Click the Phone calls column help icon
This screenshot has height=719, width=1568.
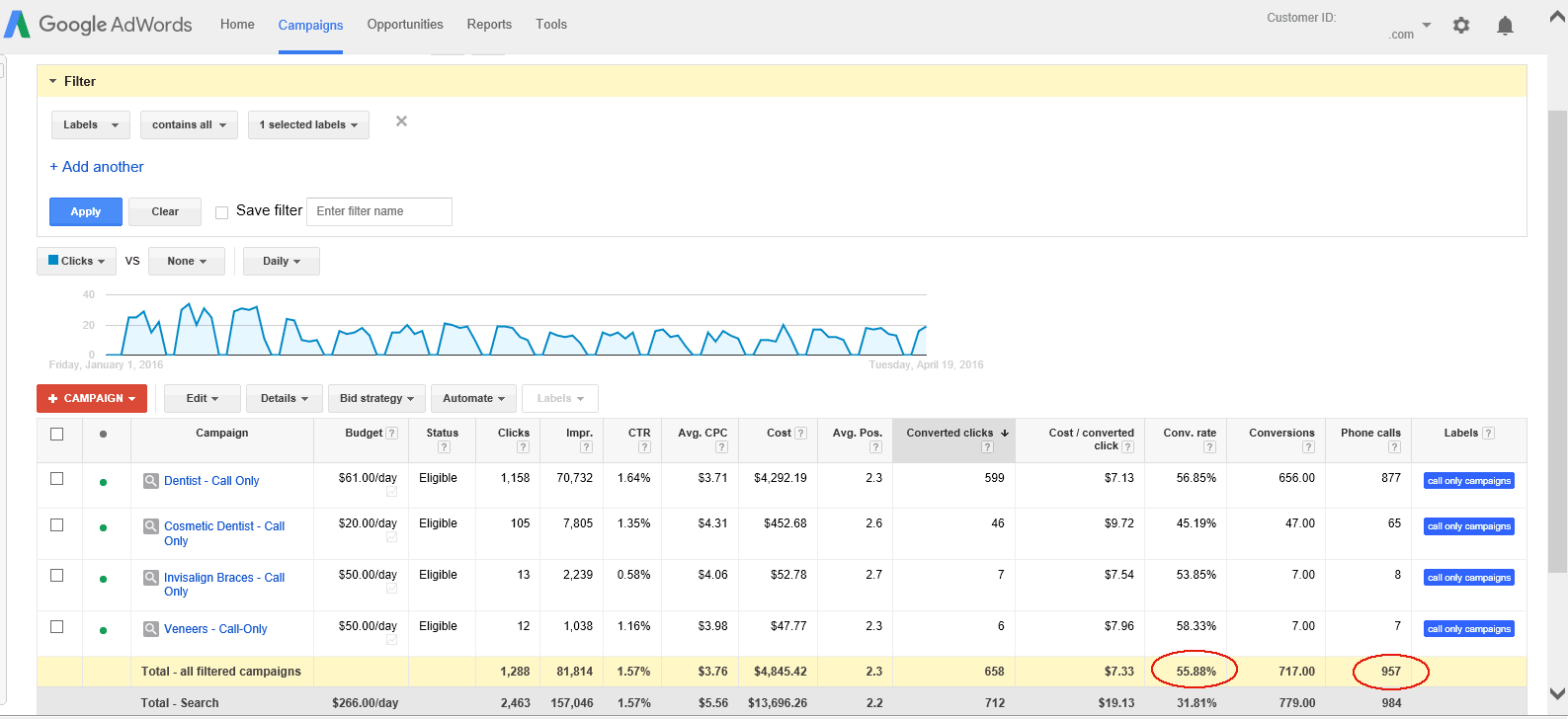(1394, 447)
